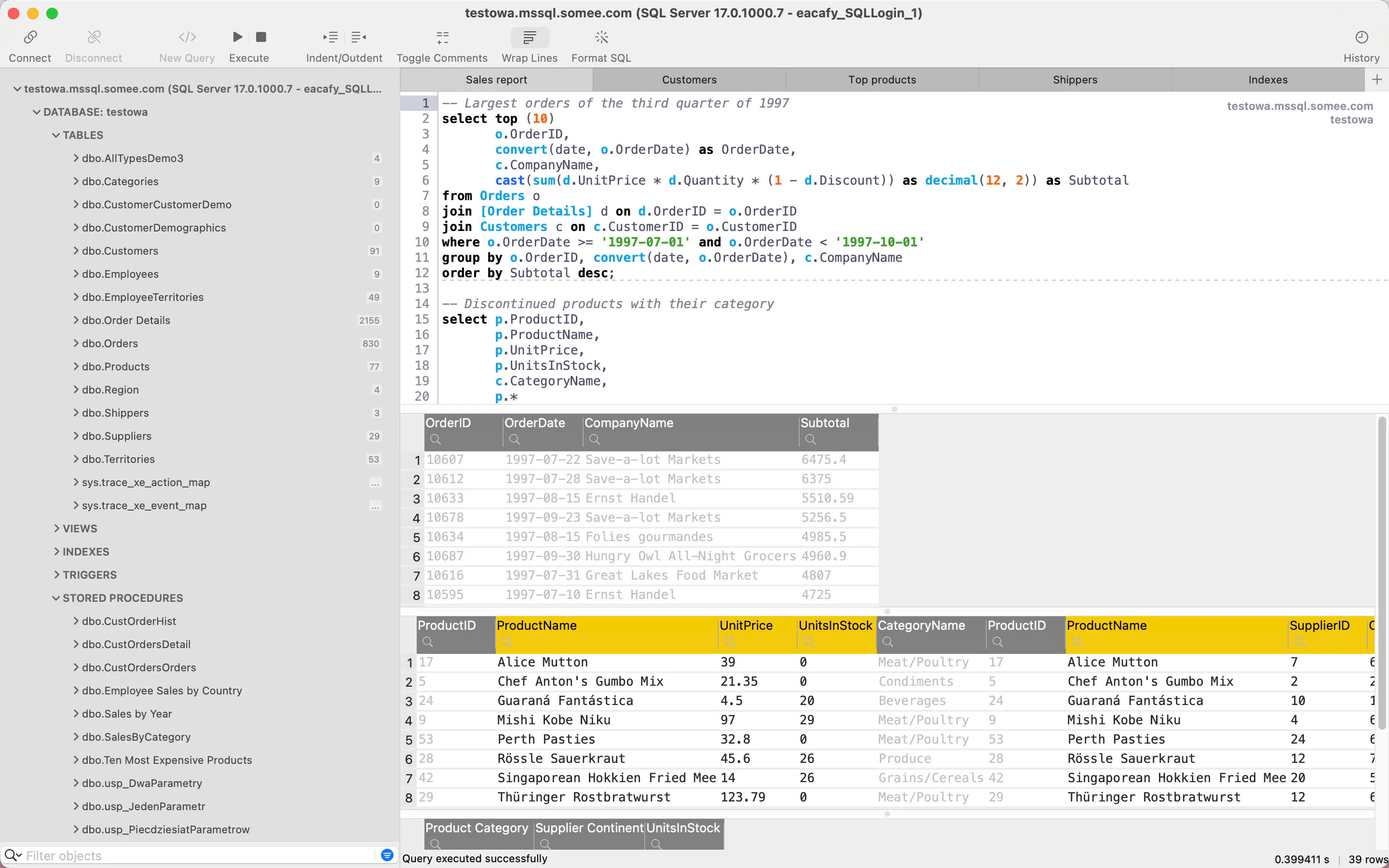Screen dimensions: 1389x868
Task: Switch to the Sales report tab
Action: point(496,80)
